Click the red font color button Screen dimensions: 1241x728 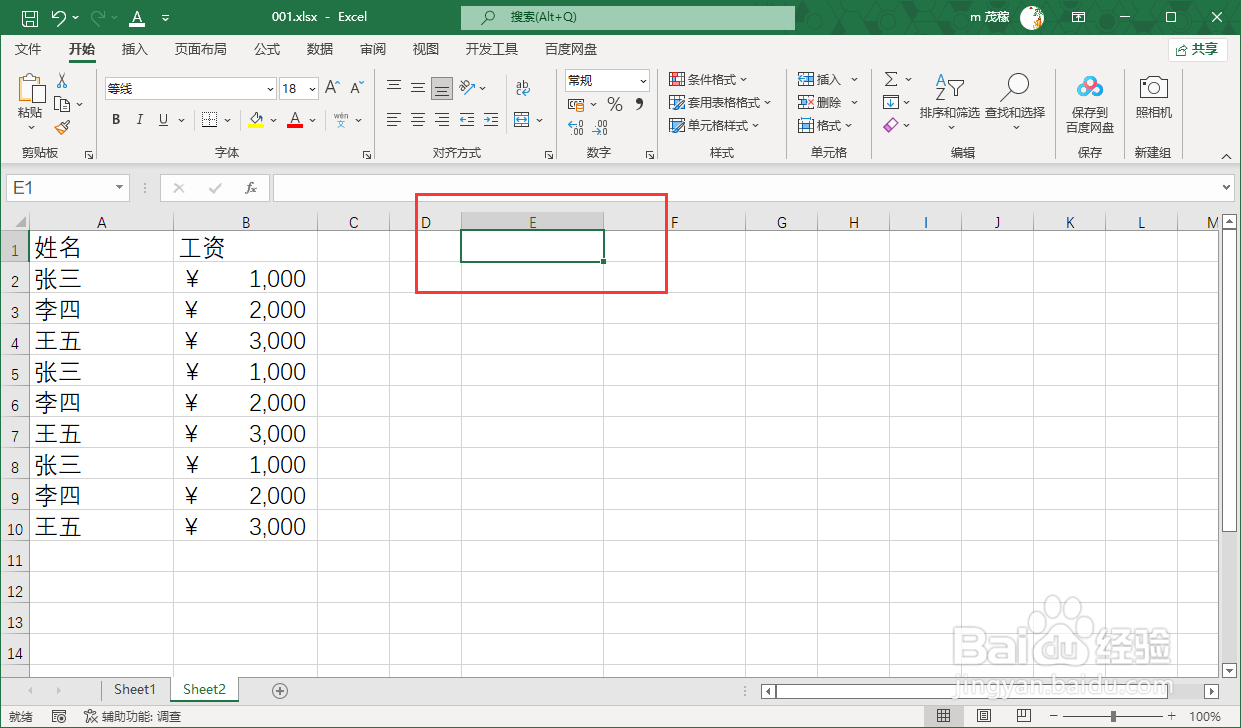pos(295,120)
